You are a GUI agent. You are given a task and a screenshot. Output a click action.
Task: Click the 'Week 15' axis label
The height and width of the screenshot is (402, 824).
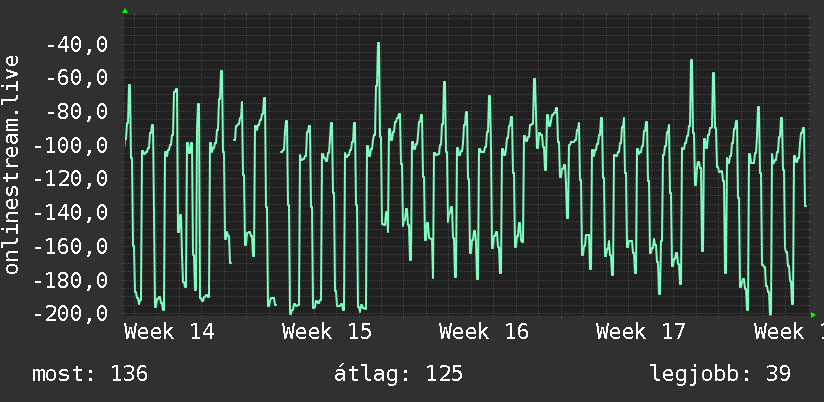[327, 332]
